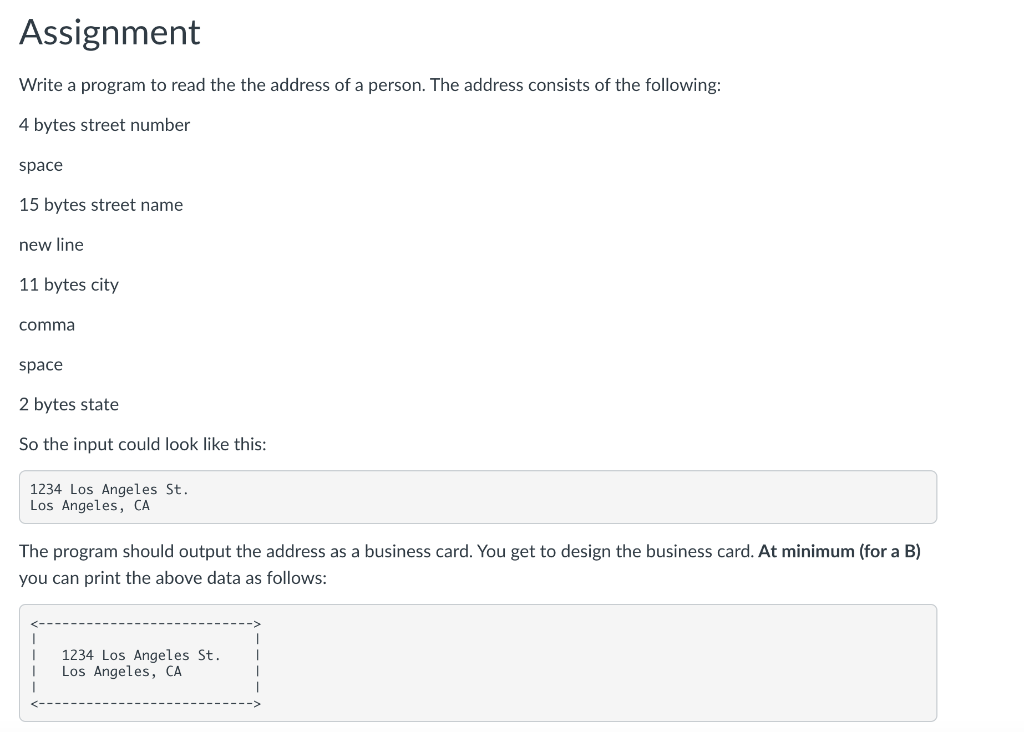Click the '11 bytes city' line
This screenshot has width=1024, height=732.
click(69, 285)
